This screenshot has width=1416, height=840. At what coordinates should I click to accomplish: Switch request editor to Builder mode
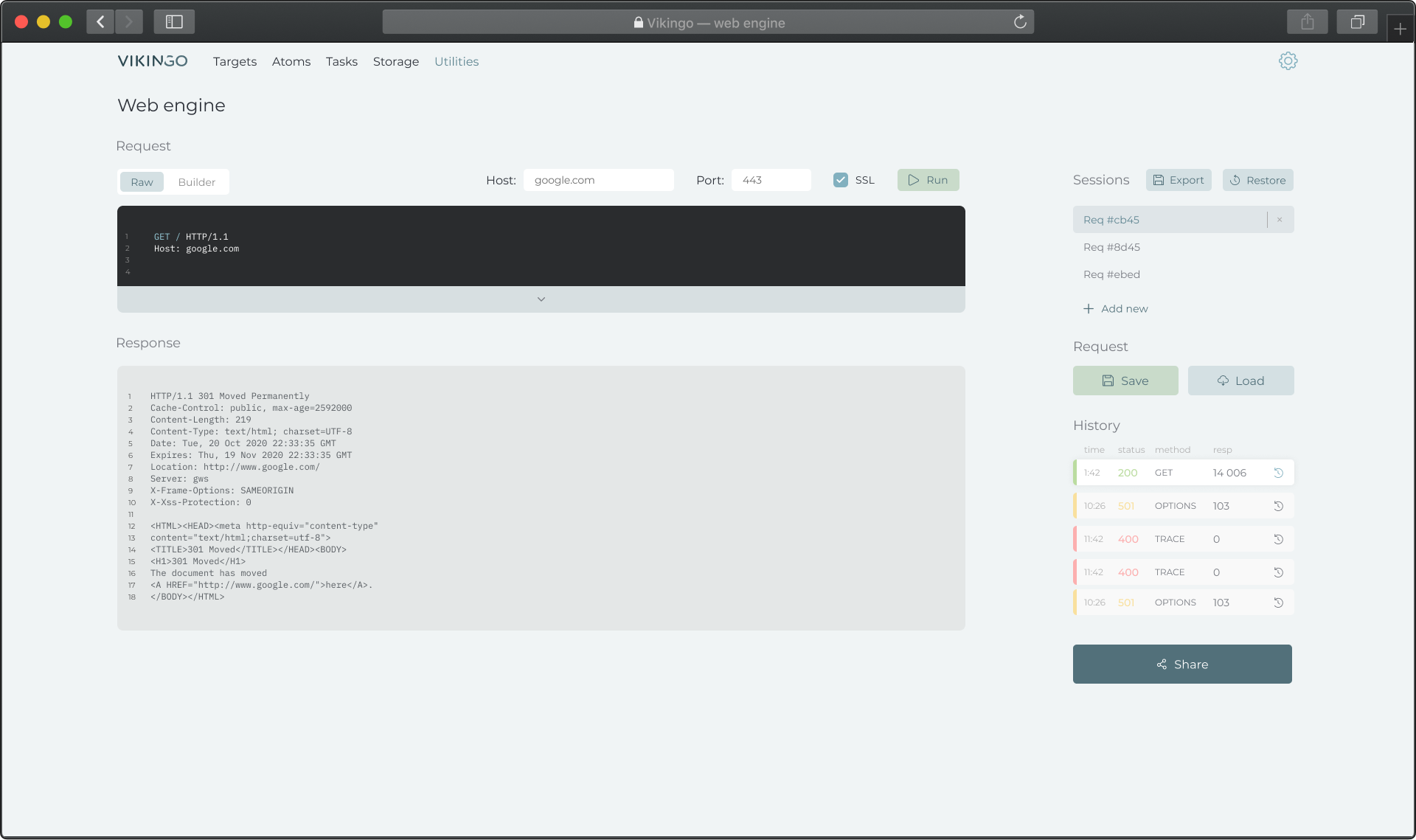pos(196,182)
